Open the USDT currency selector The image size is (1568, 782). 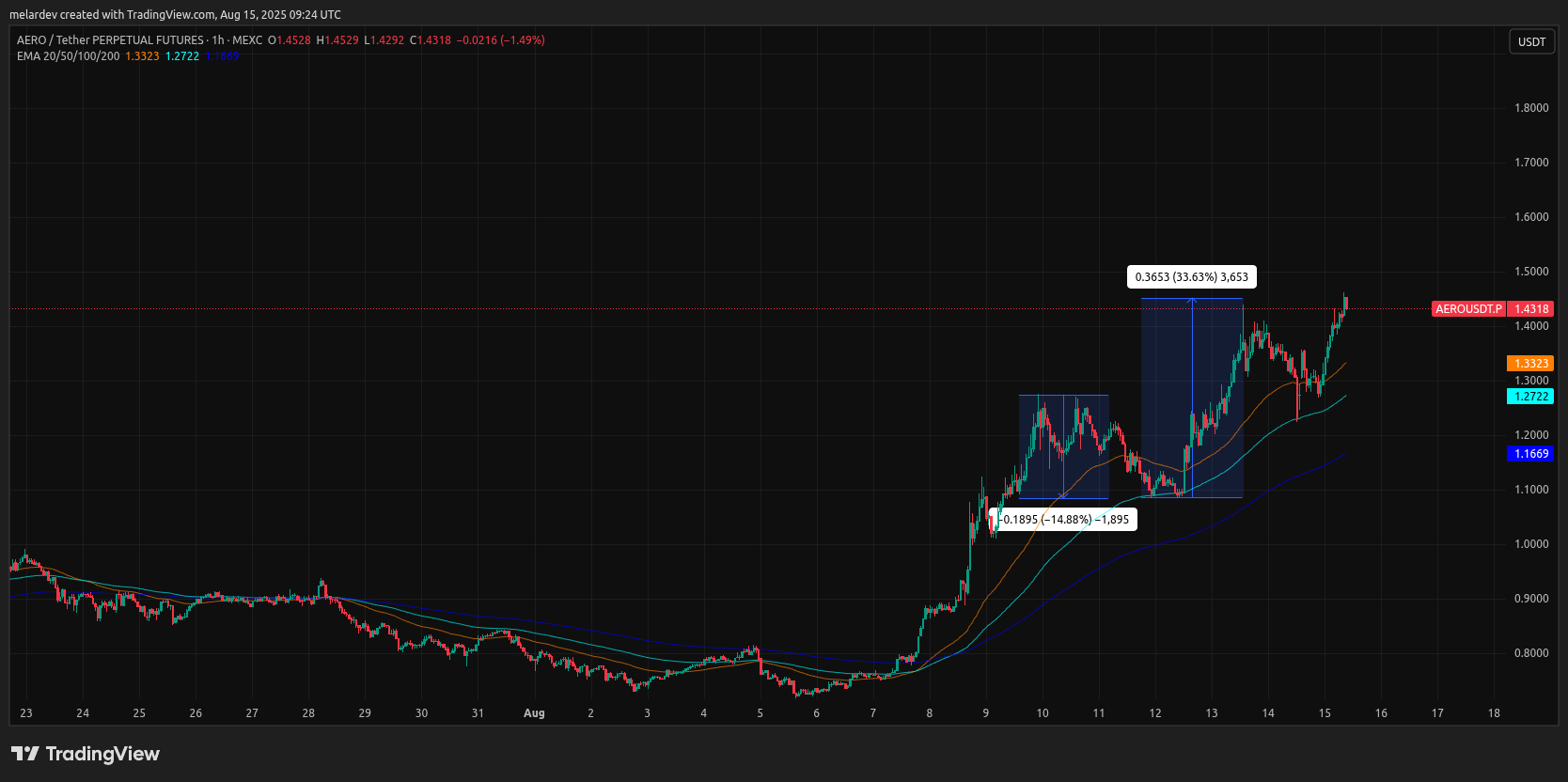point(1531,41)
